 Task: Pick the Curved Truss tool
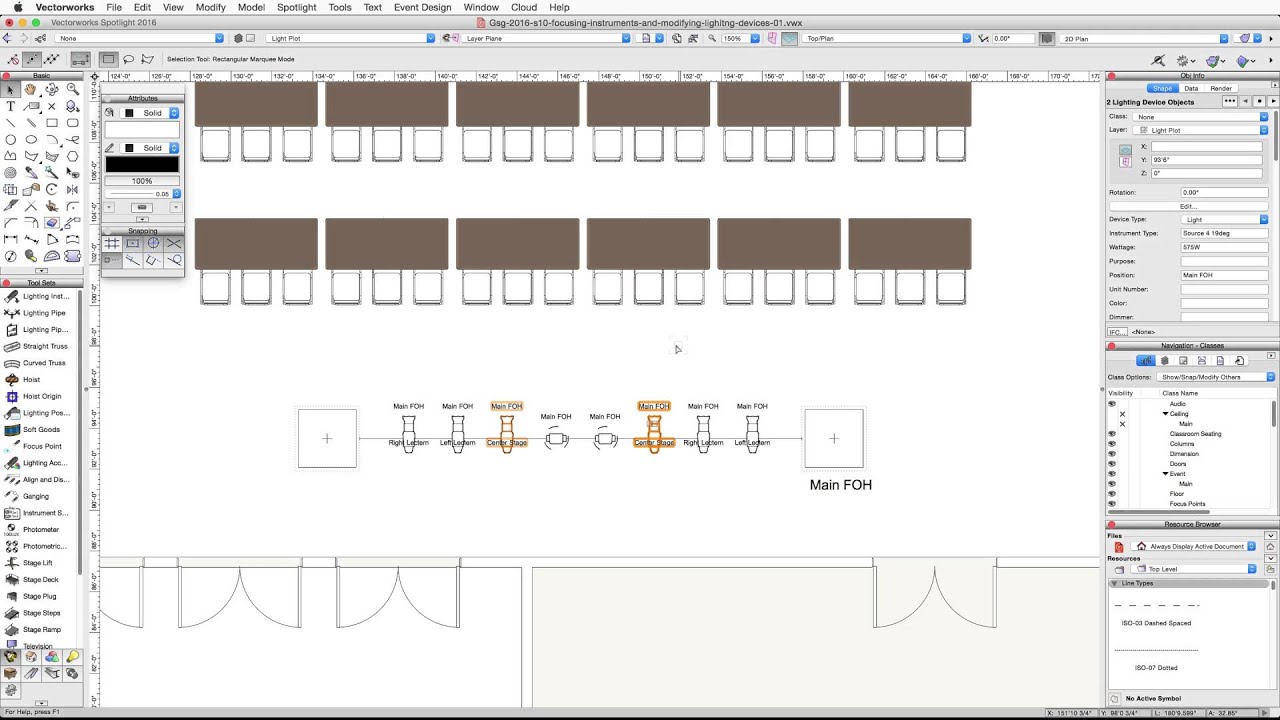(x=40, y=363)
